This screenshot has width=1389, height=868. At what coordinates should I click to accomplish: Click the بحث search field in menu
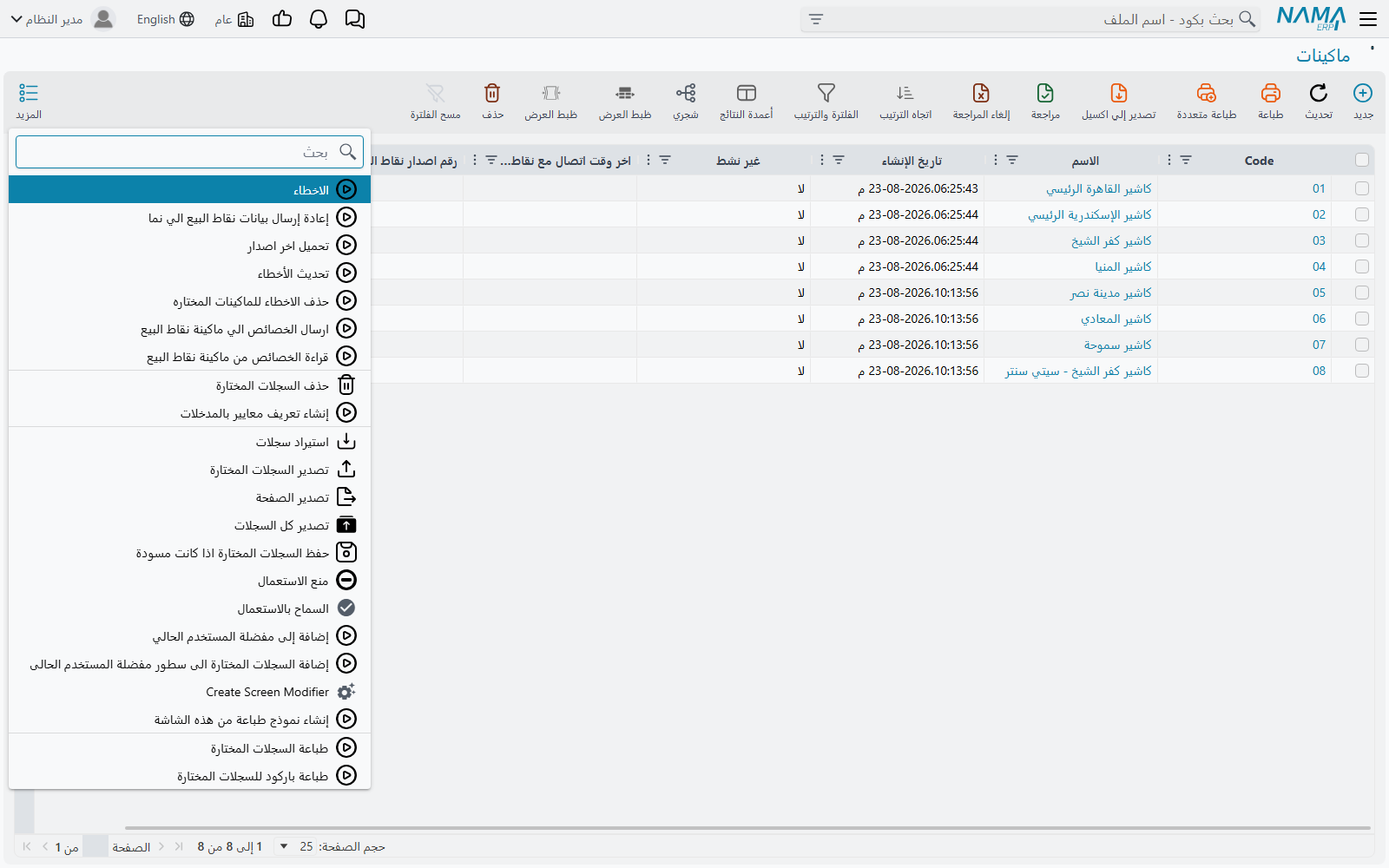click(189, 152)
